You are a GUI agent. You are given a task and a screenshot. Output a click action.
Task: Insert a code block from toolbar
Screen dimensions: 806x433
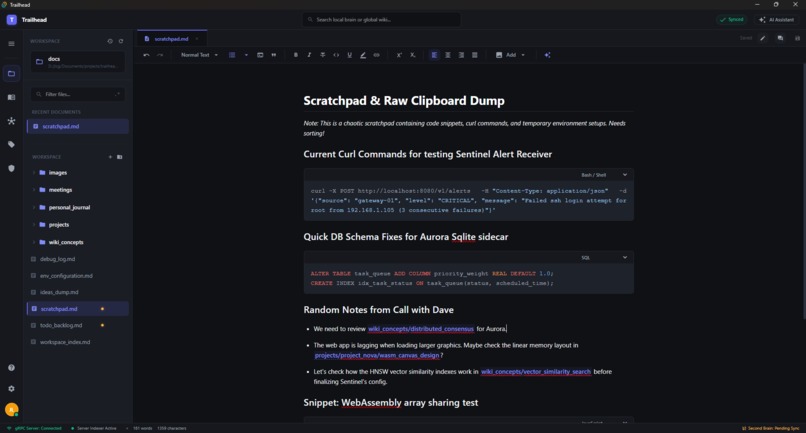pos(260,55)
